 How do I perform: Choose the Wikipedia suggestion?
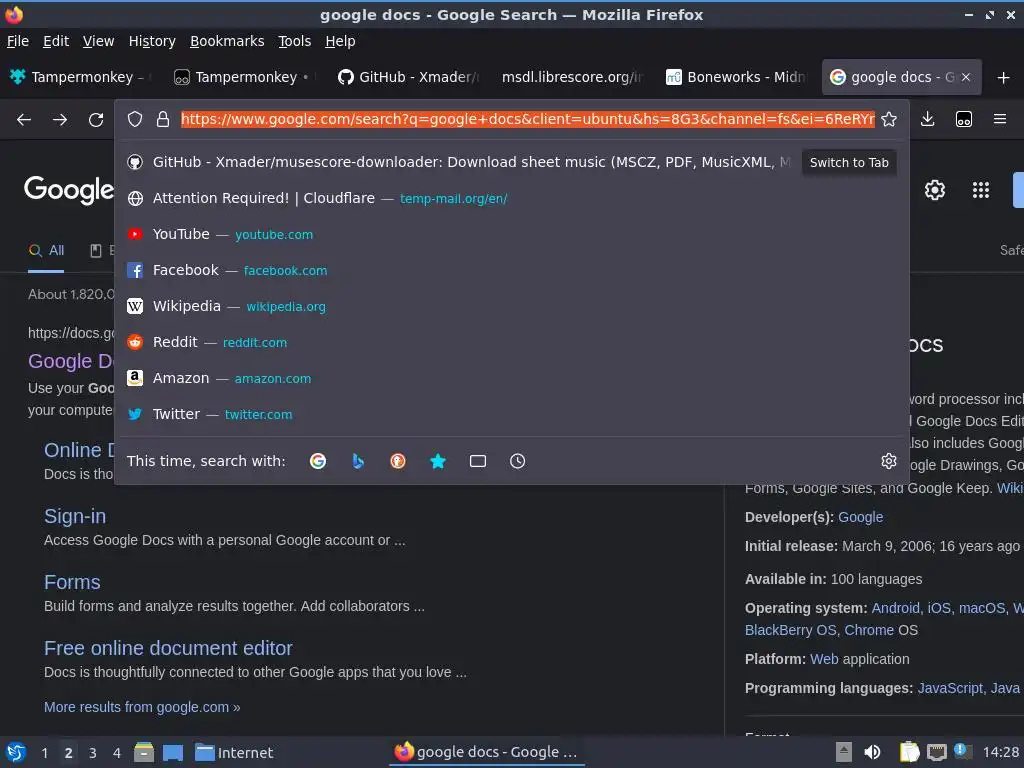click(x=511, y=306)
